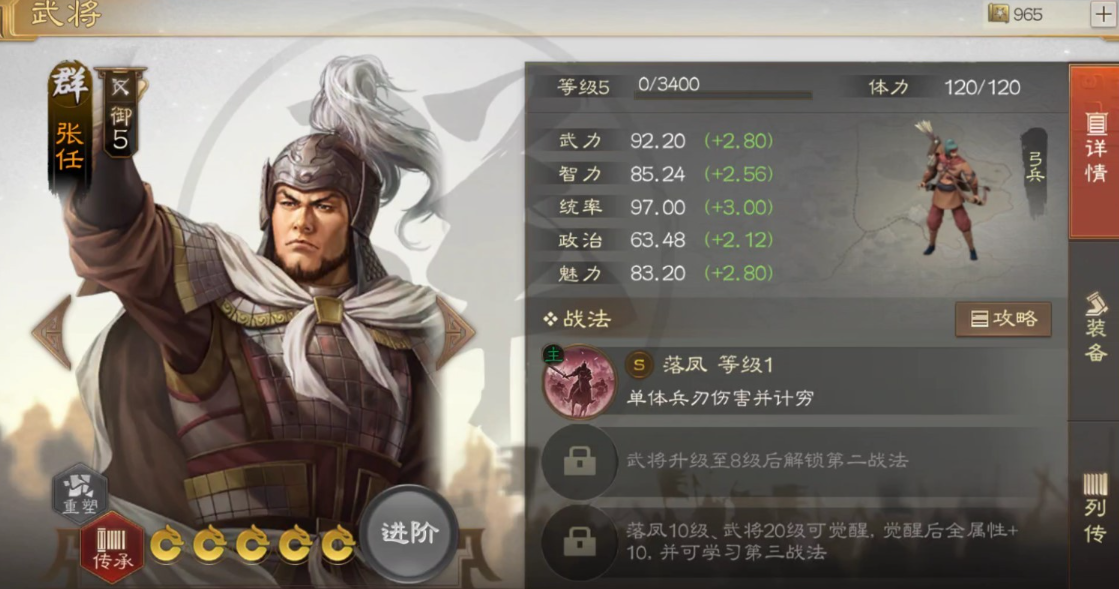This screenshot has width=1119, height=589.
Task: Click the level 0/3400 experience bar
Action: (722, 87)
